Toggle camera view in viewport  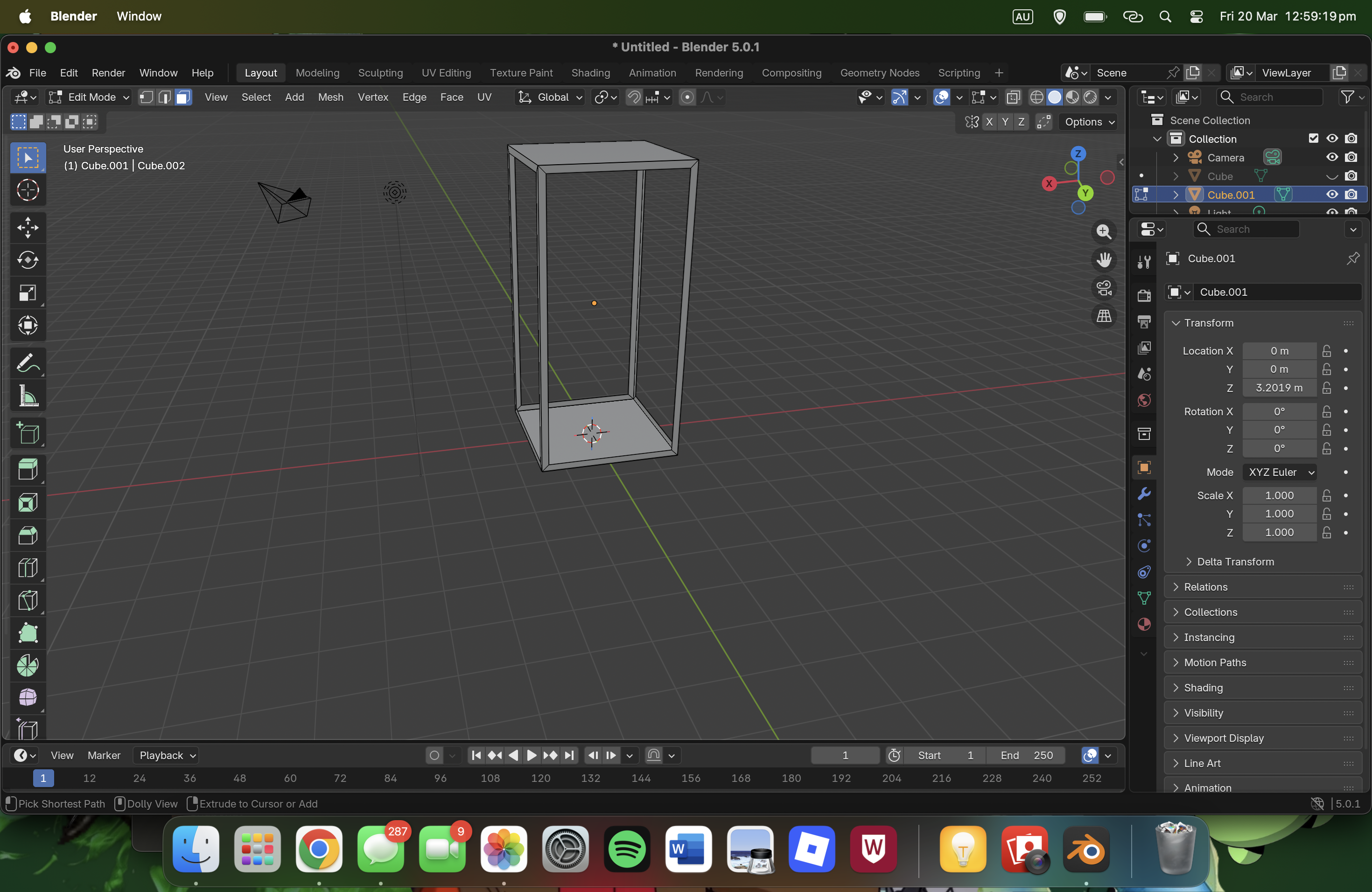1103,287
